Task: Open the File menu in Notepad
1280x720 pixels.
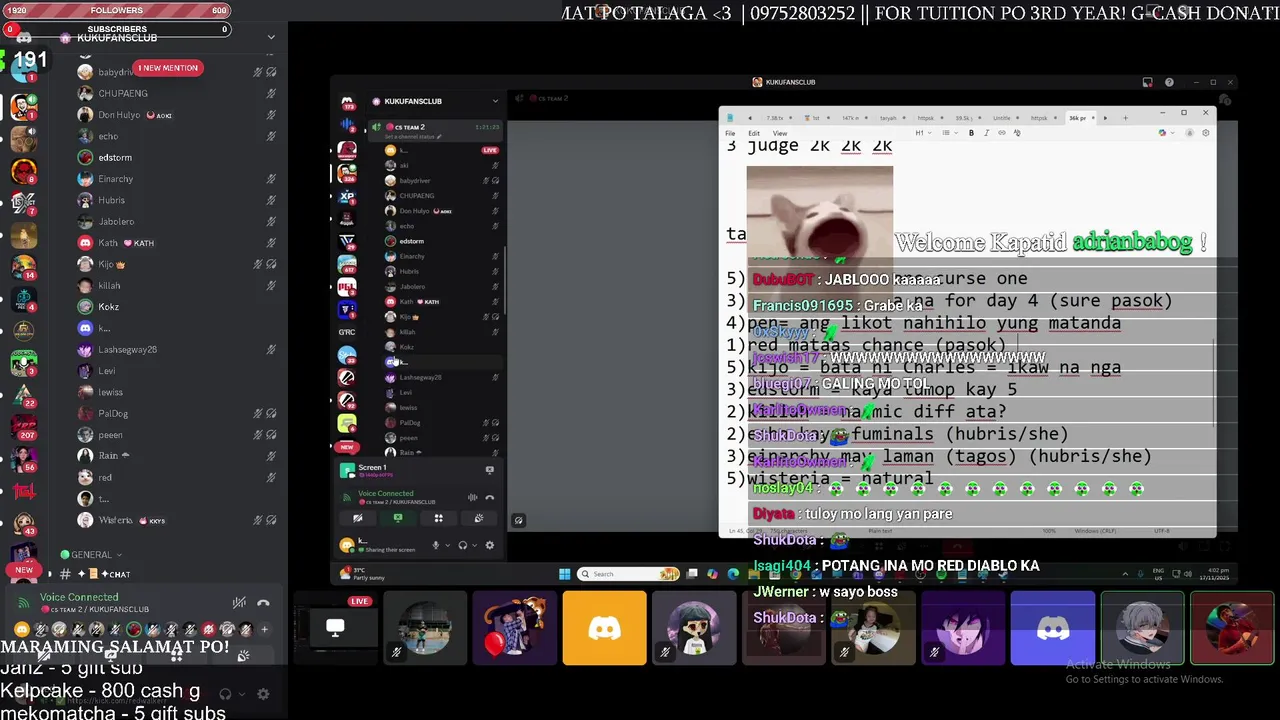Action: (x=730, y=133)
